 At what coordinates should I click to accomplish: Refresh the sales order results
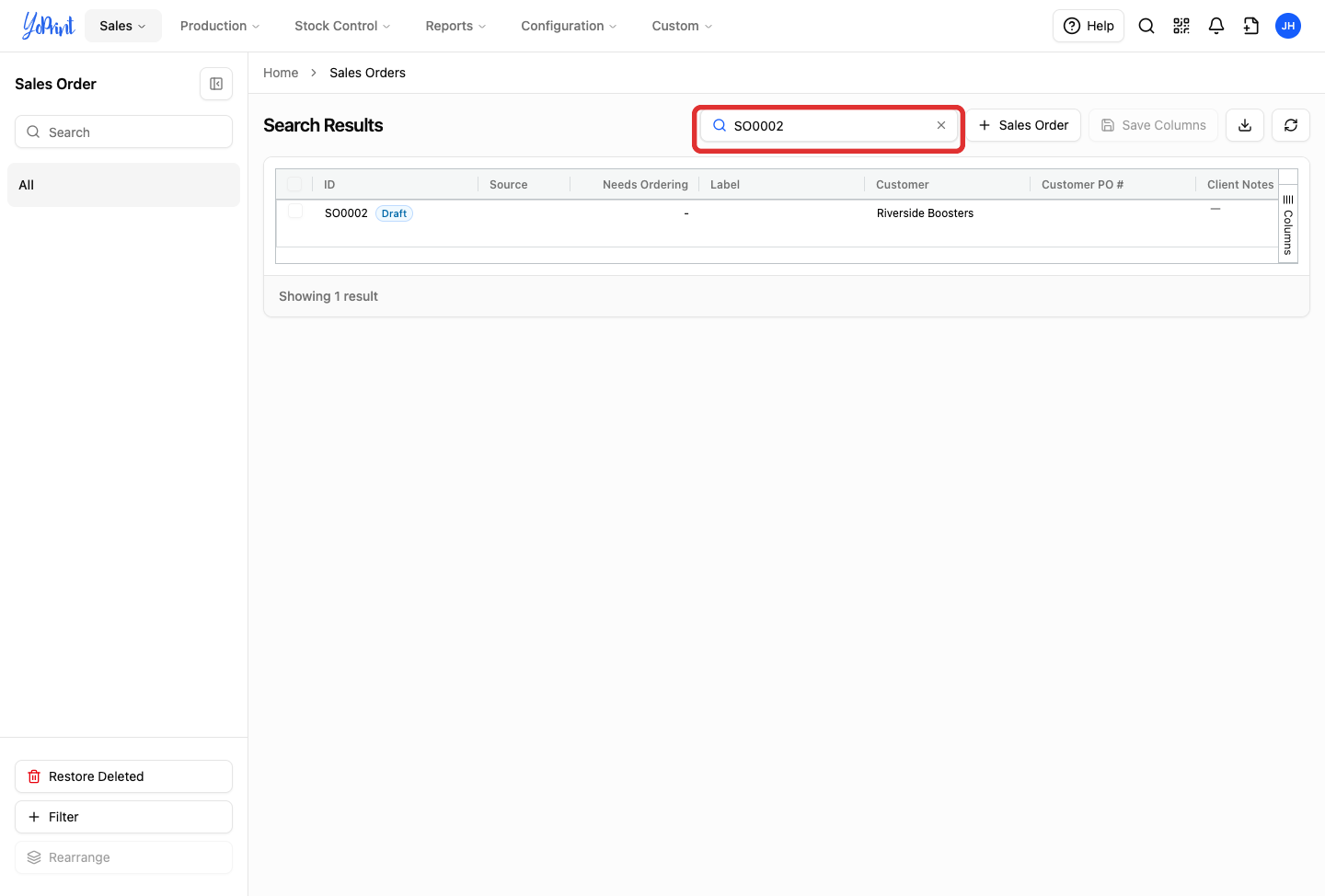pyautogui.click(x=1291, y=125)
